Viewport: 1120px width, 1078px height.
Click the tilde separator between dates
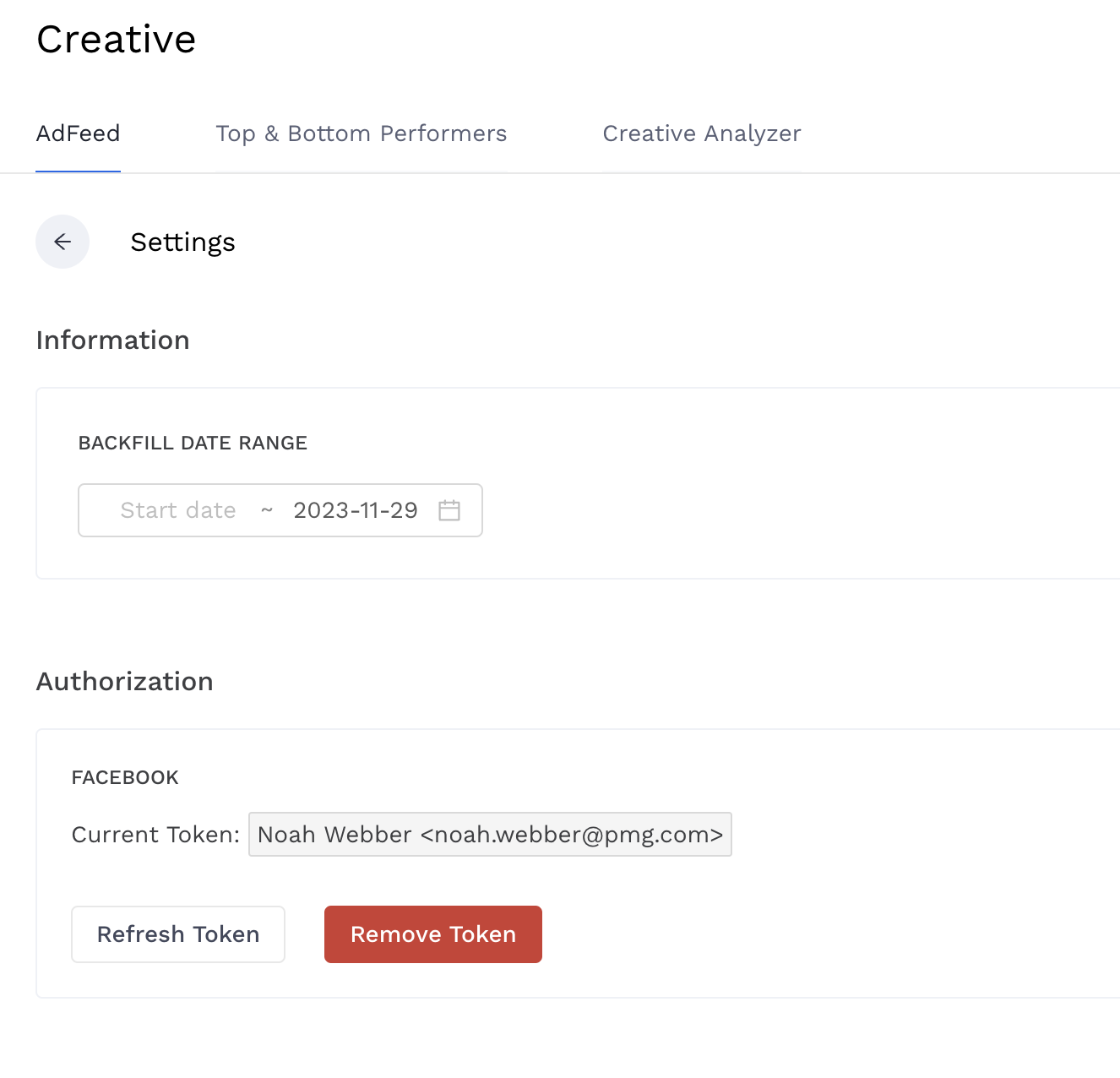click(267, 510)
